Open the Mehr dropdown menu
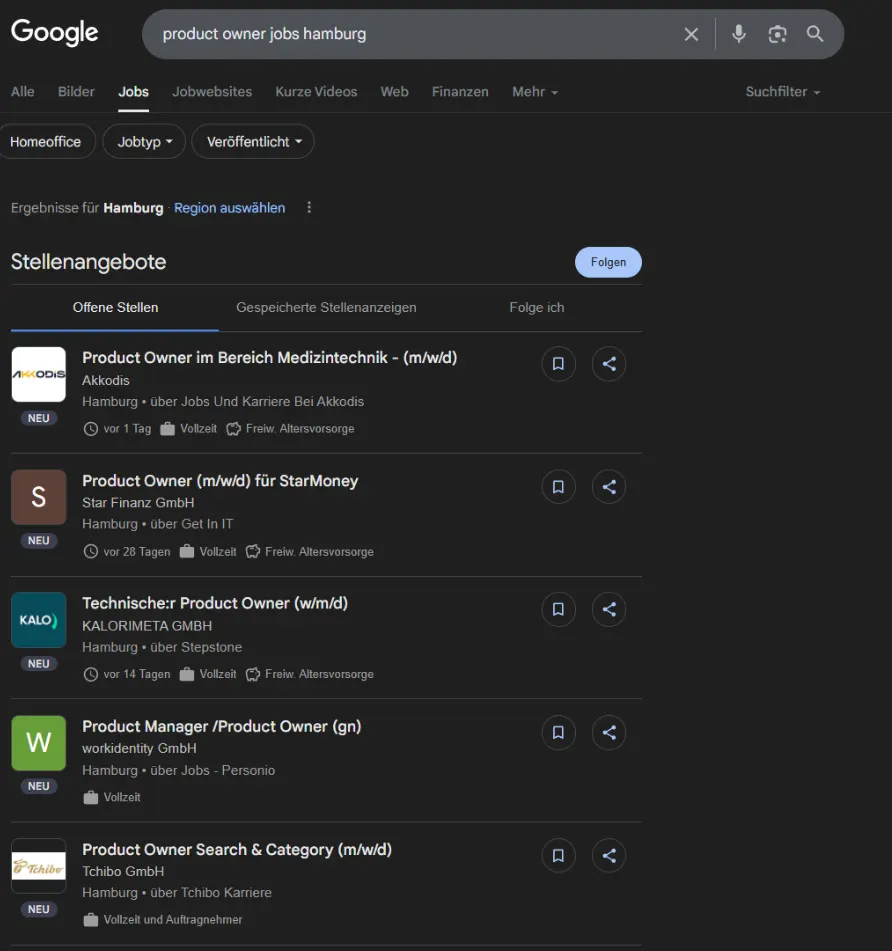The width and height of the screenshot is (892, 951). pyautogui.click(x=535, y=92)
